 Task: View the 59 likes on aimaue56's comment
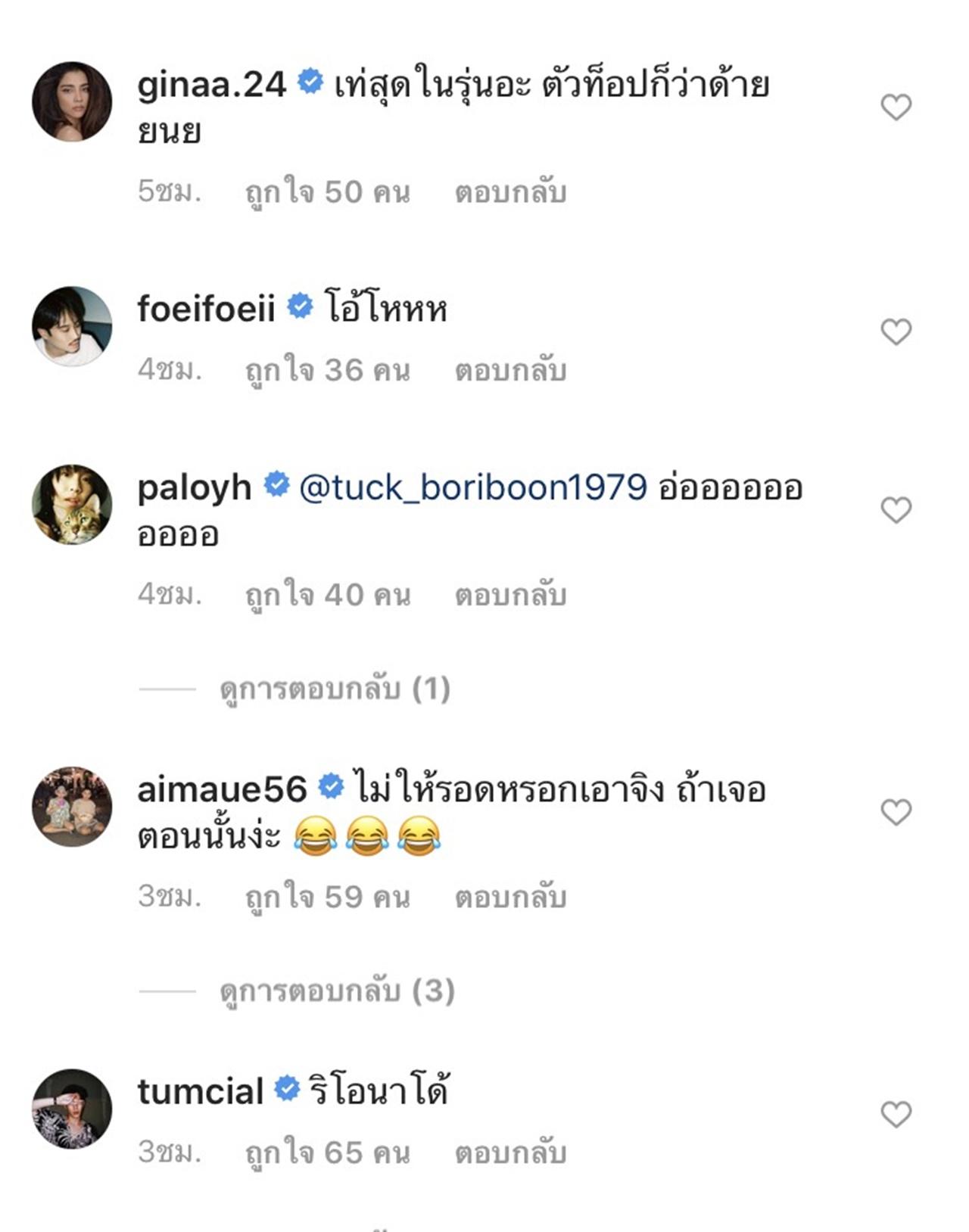pos(327,897)
